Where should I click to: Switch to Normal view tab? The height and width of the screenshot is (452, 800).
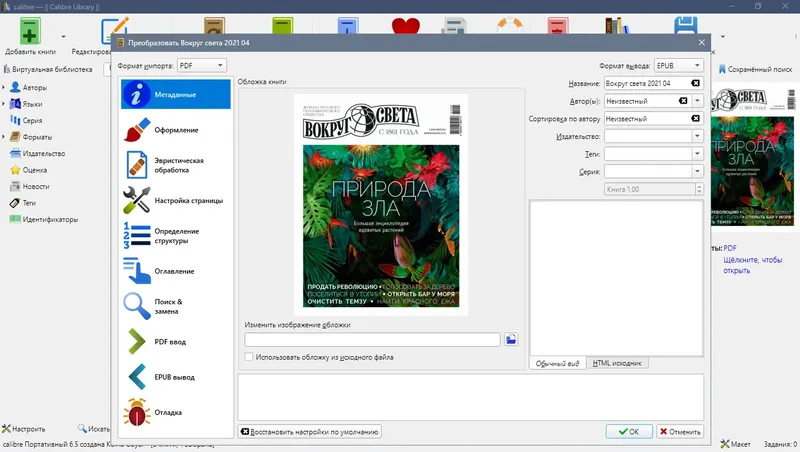pos(557,363)
